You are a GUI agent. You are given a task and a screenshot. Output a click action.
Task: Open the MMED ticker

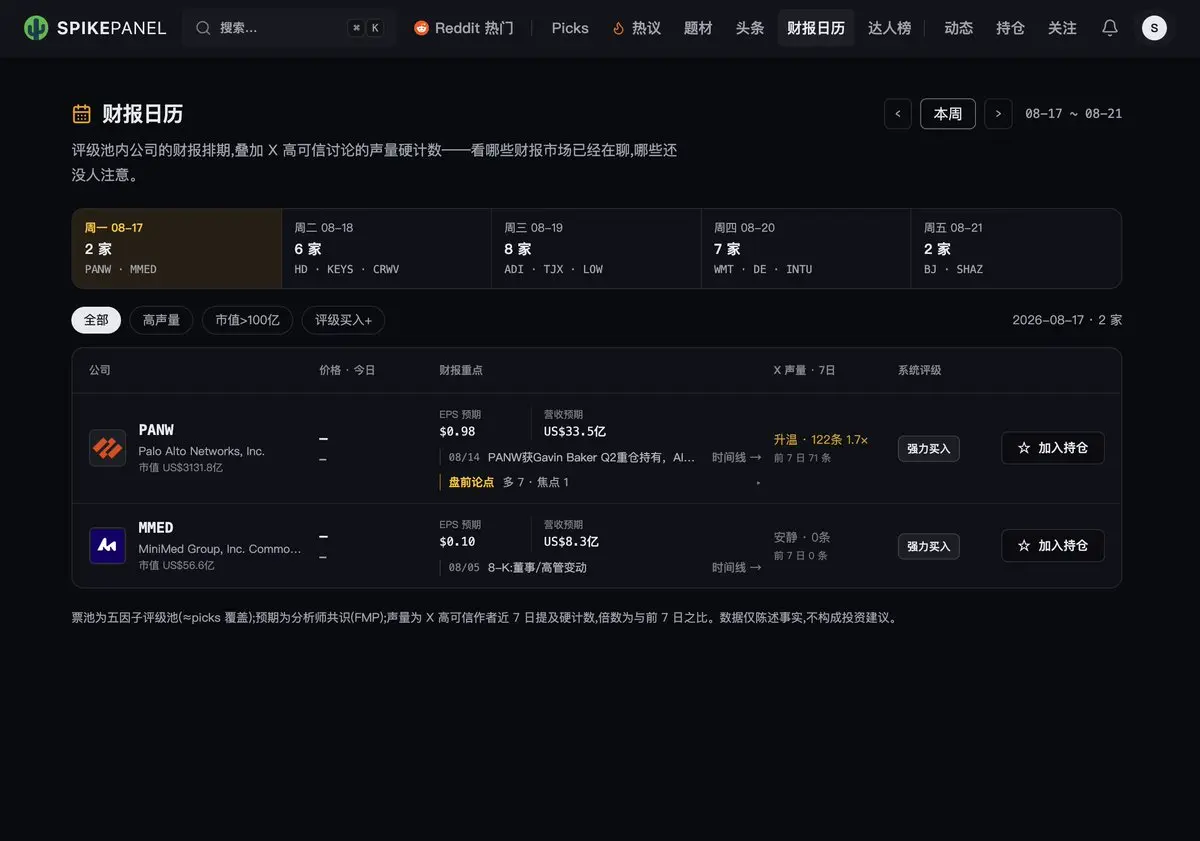coord(156,528)
